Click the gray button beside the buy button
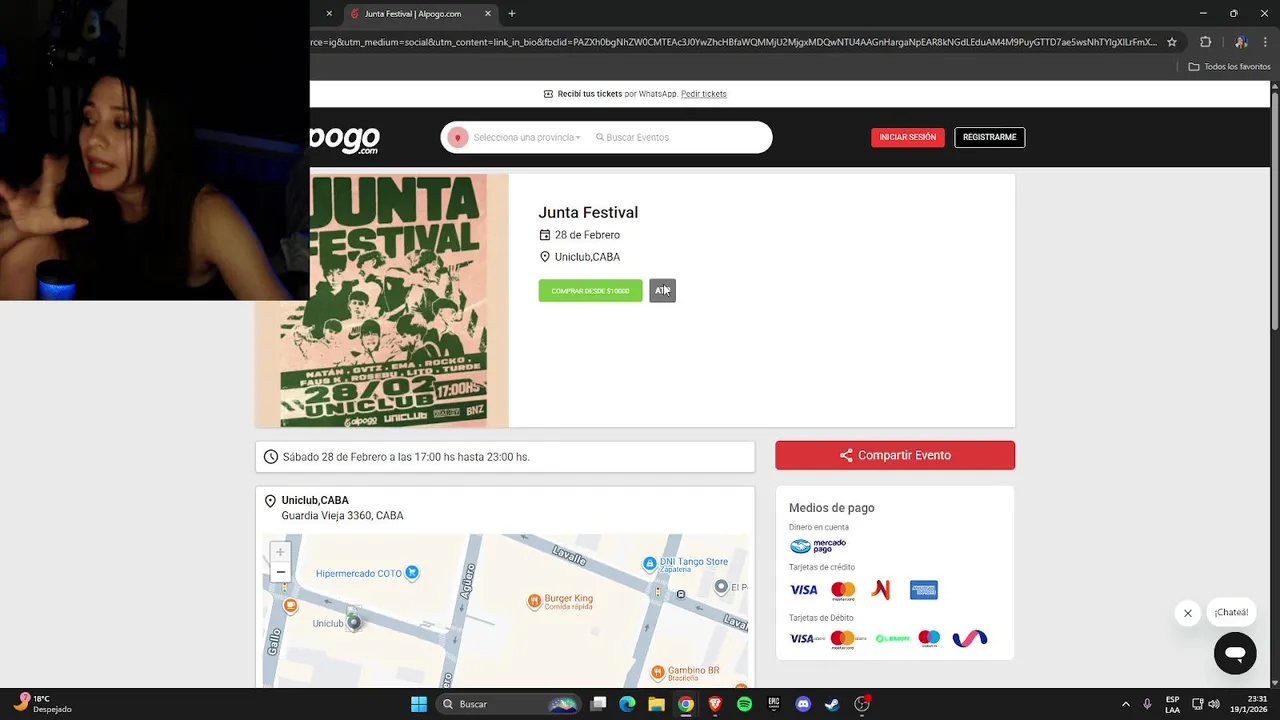This screenshot has height=720, width=1280. tap(662, 291)
